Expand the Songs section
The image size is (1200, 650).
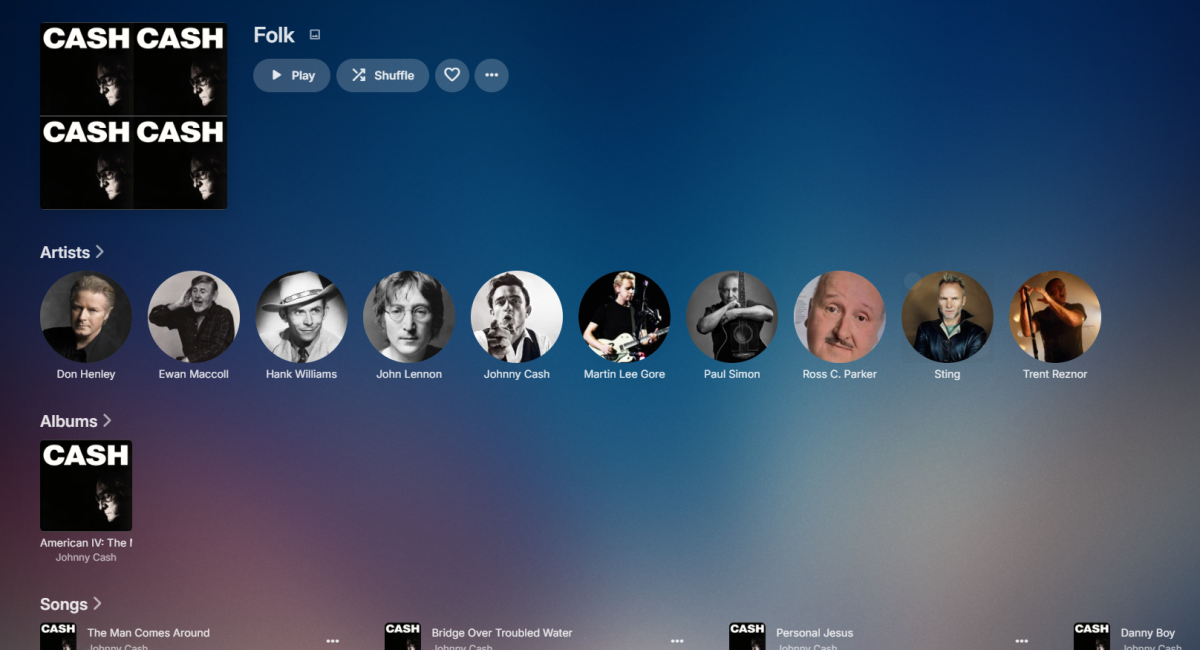point(71,604)
